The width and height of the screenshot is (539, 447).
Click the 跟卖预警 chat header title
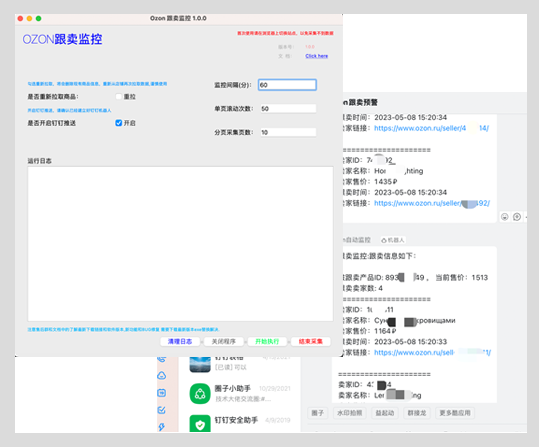361,102
